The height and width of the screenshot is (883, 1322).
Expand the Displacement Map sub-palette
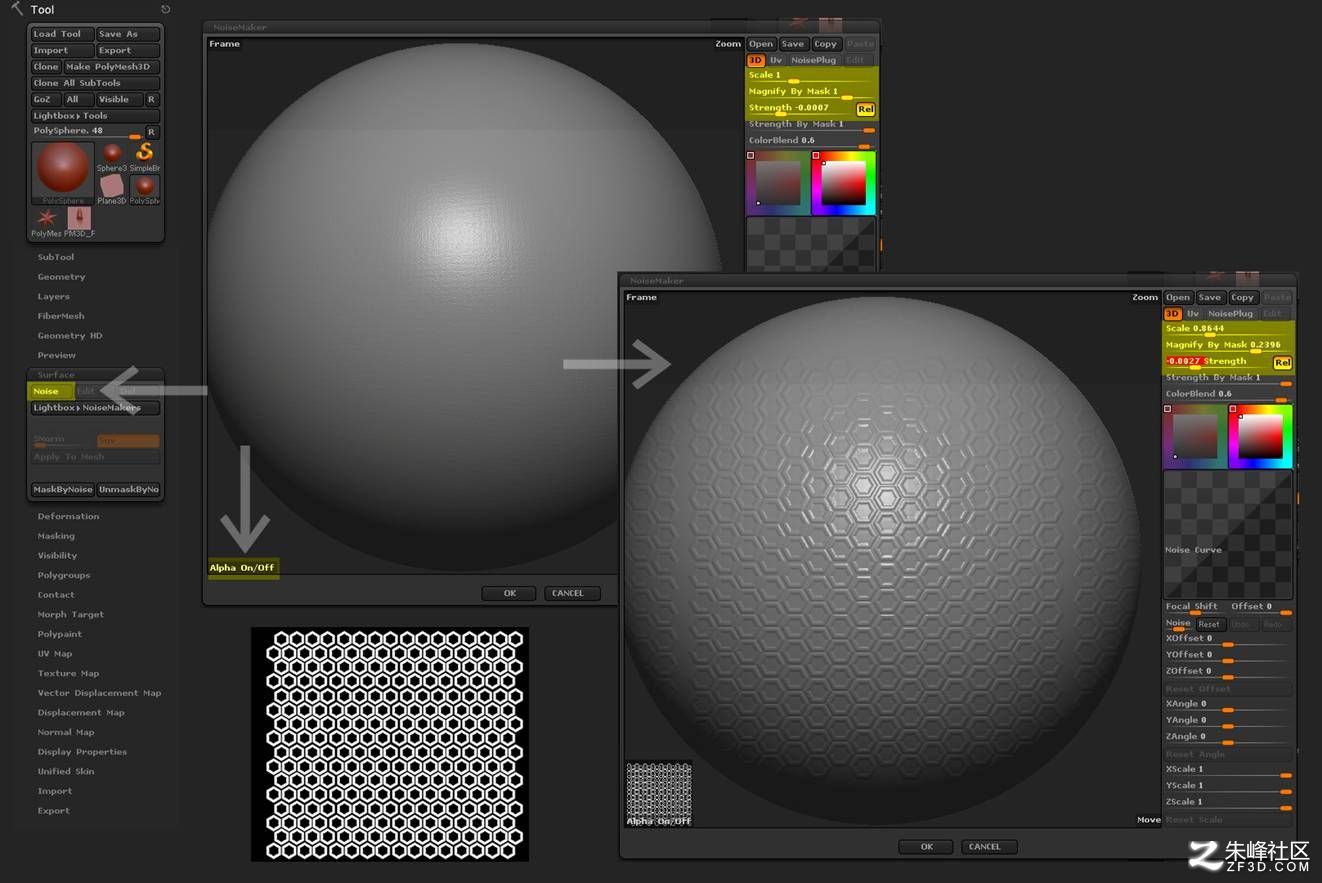[81, 713]
